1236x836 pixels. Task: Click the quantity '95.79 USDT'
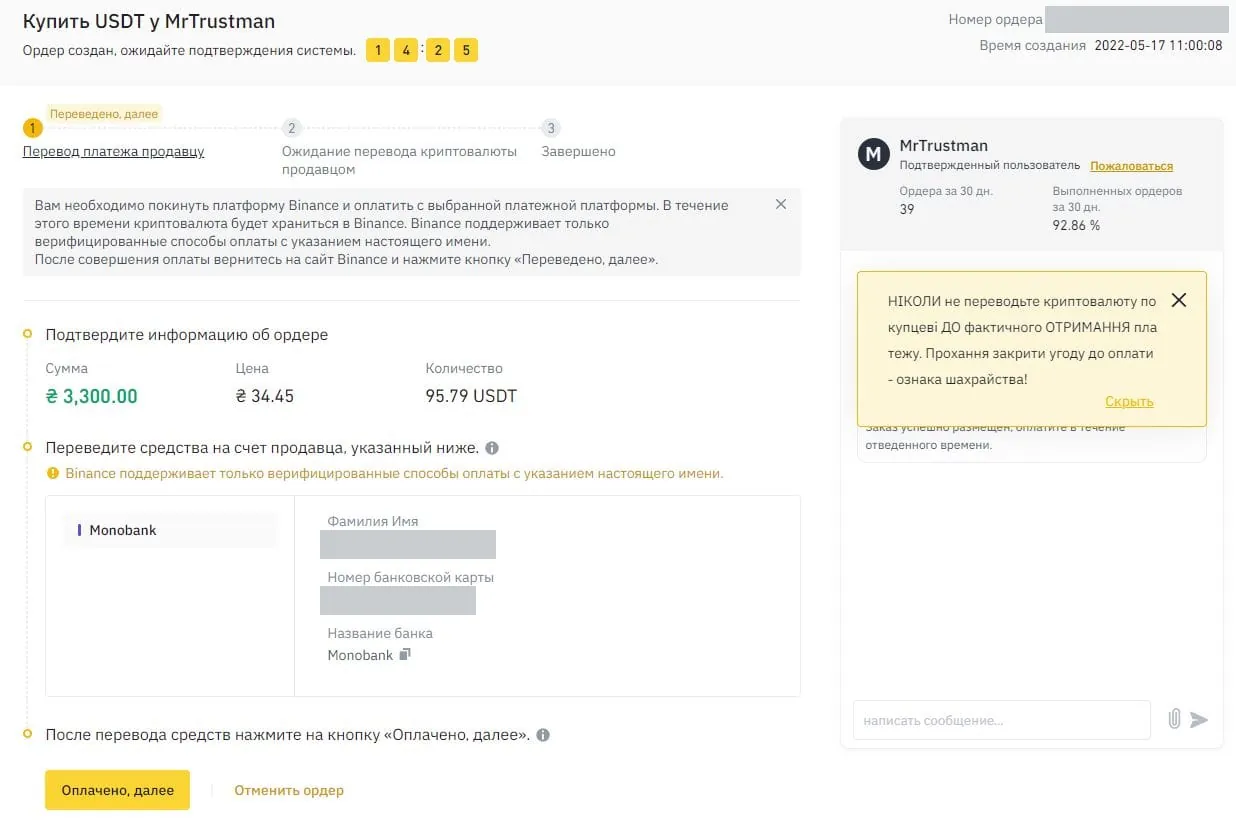click(x=471, y=396)
